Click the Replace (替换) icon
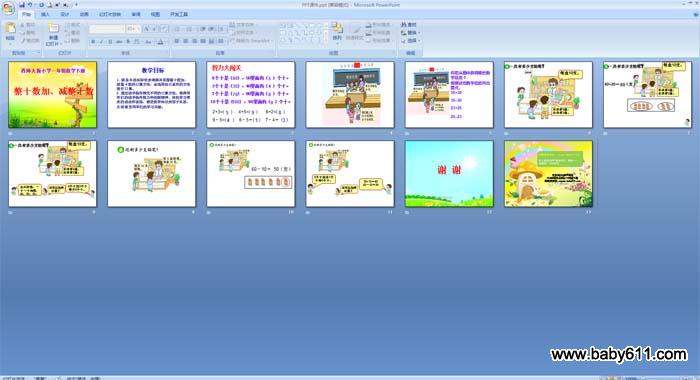 click(408, 33)
